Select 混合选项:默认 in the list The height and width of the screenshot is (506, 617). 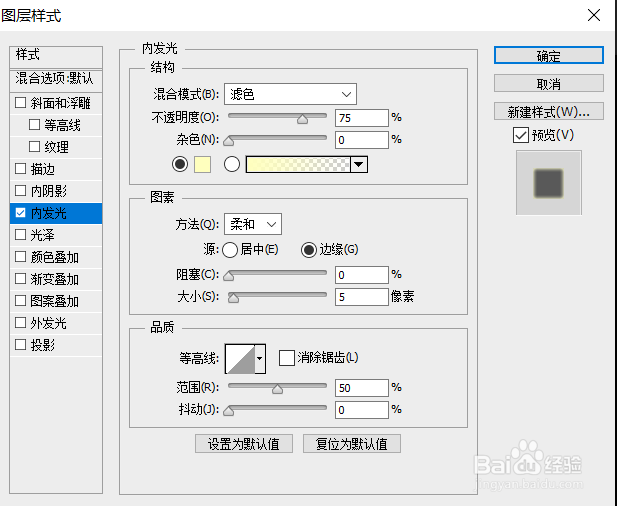pyautogui.click(x=56, y=80)
